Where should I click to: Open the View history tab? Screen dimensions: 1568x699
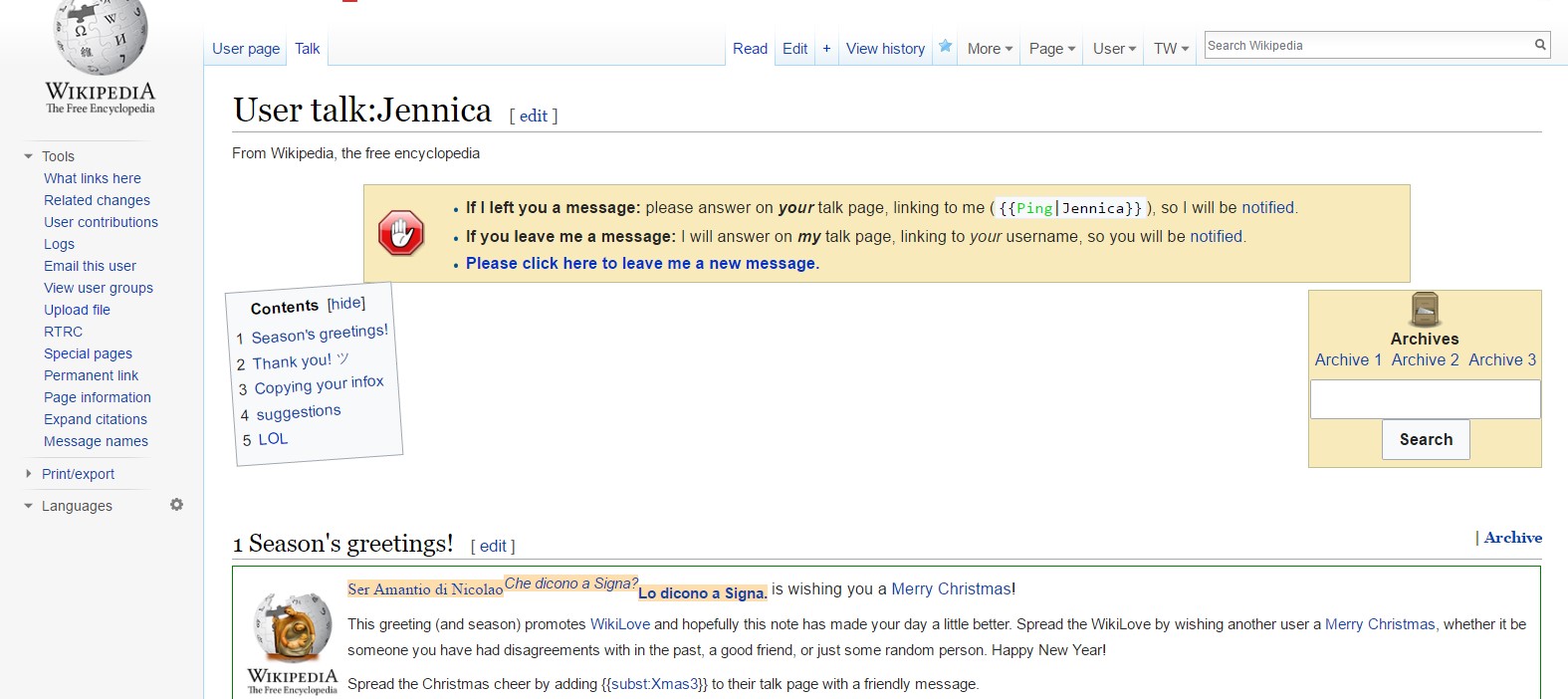pos(885,48)
